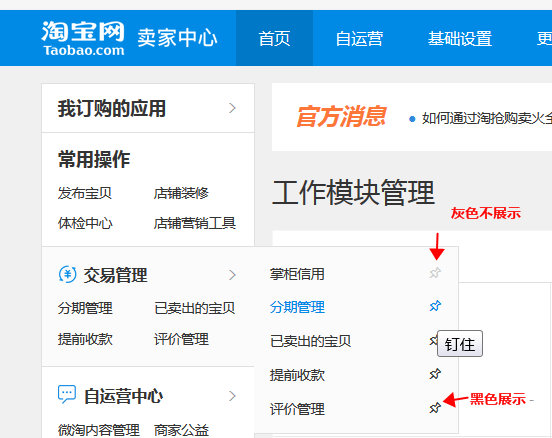The height and width of the screenshot is (438, 552).
Task: Toggle the blue pin for 分期管理
Action: coord(435,306)
